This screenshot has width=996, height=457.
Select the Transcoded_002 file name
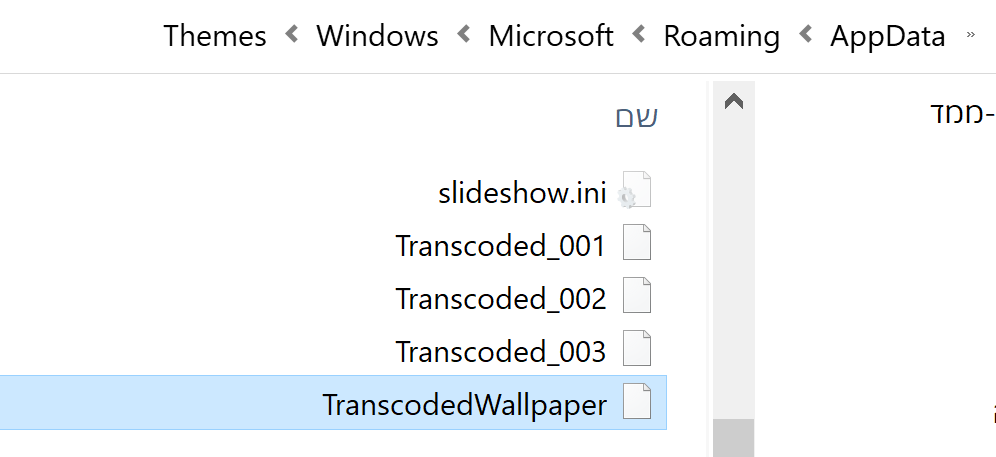click(x=501, y=298)
